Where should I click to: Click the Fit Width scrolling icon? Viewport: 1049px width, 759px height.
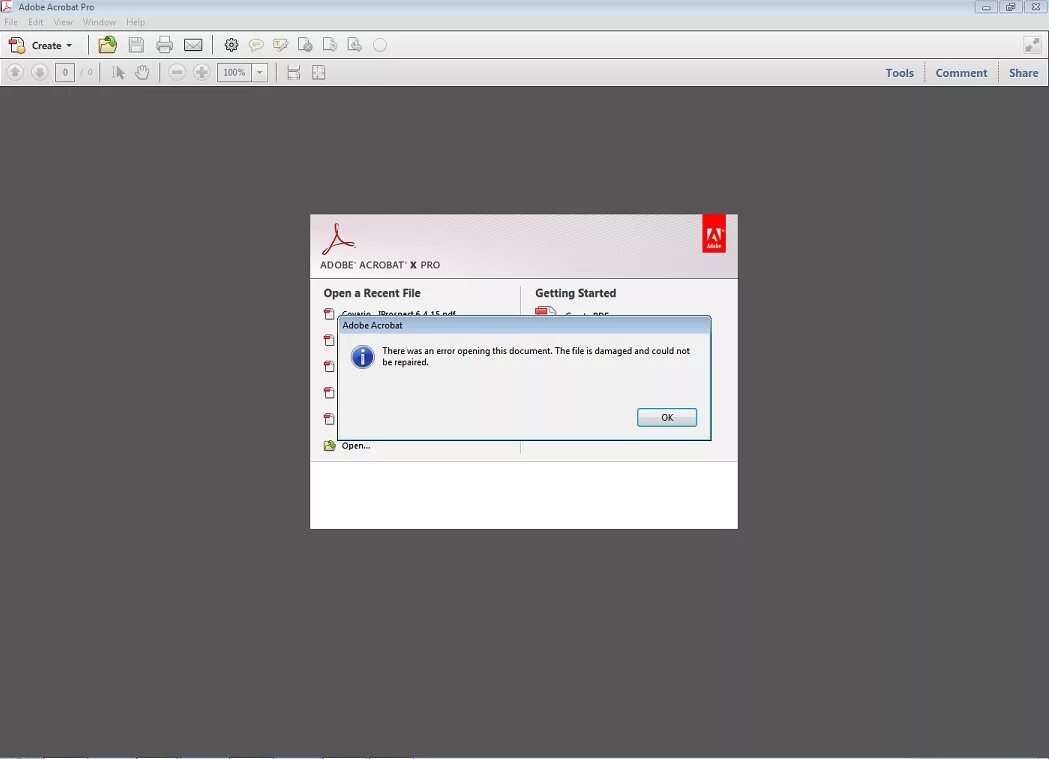(x=294, y=72)
